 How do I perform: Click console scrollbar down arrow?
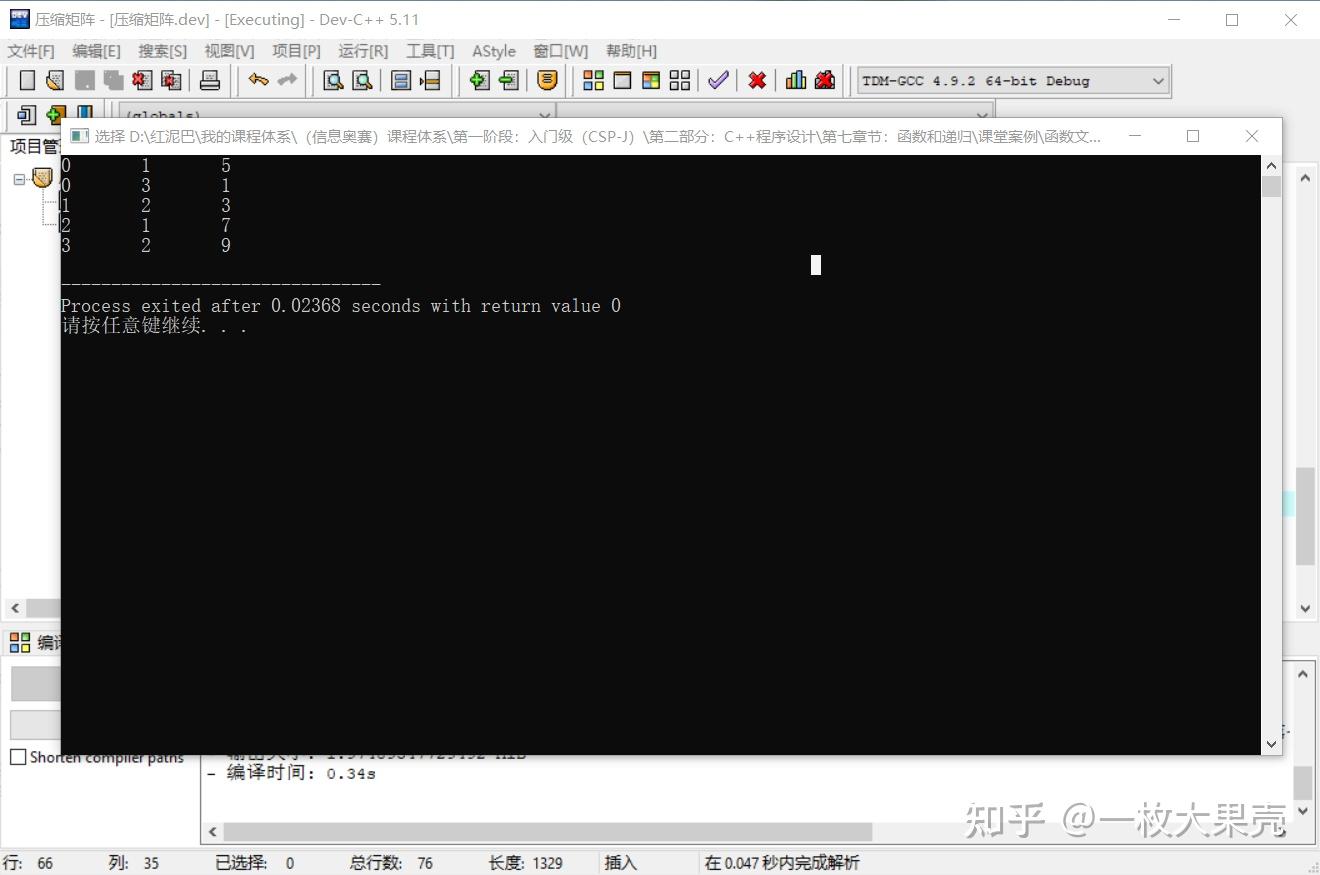[1271, 743]
